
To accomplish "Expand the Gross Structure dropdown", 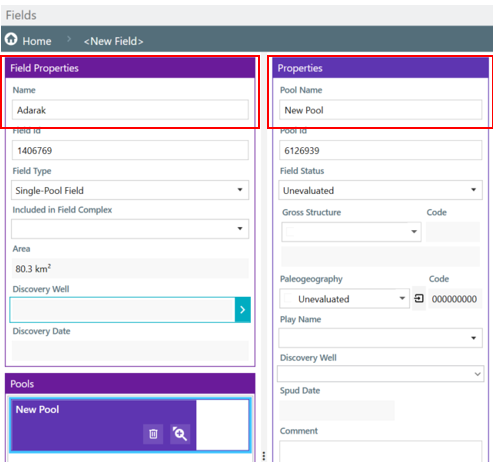I will pyautogui.click(x=351, y=232).
